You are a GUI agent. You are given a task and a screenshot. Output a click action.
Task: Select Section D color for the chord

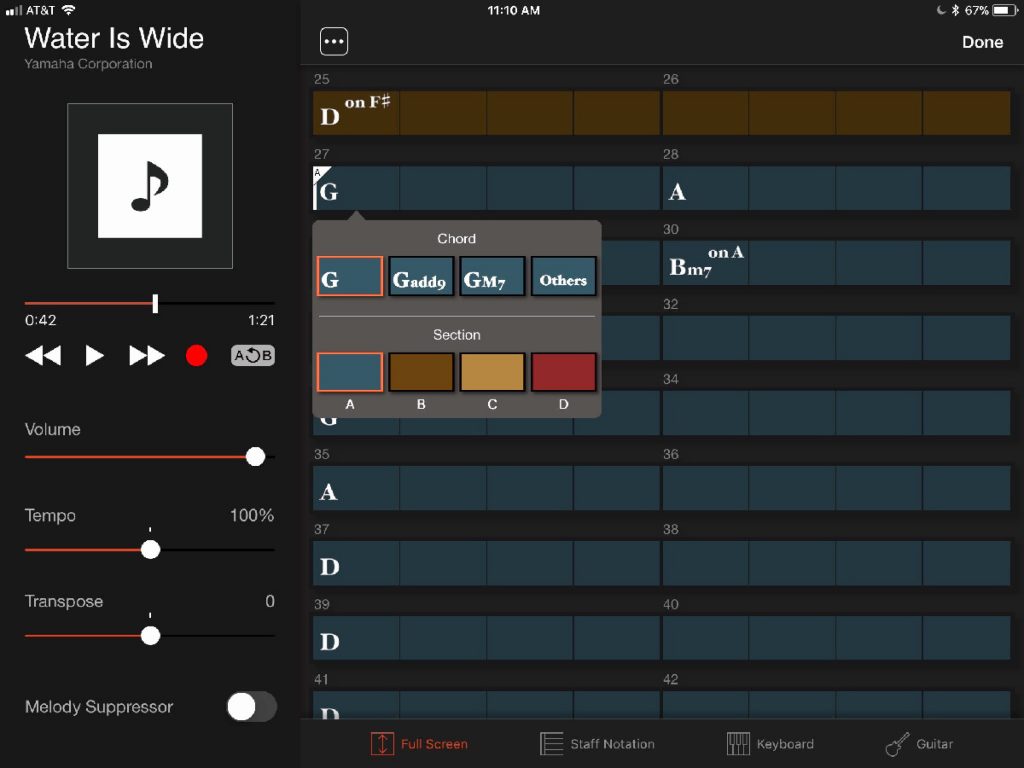point(563,371)
